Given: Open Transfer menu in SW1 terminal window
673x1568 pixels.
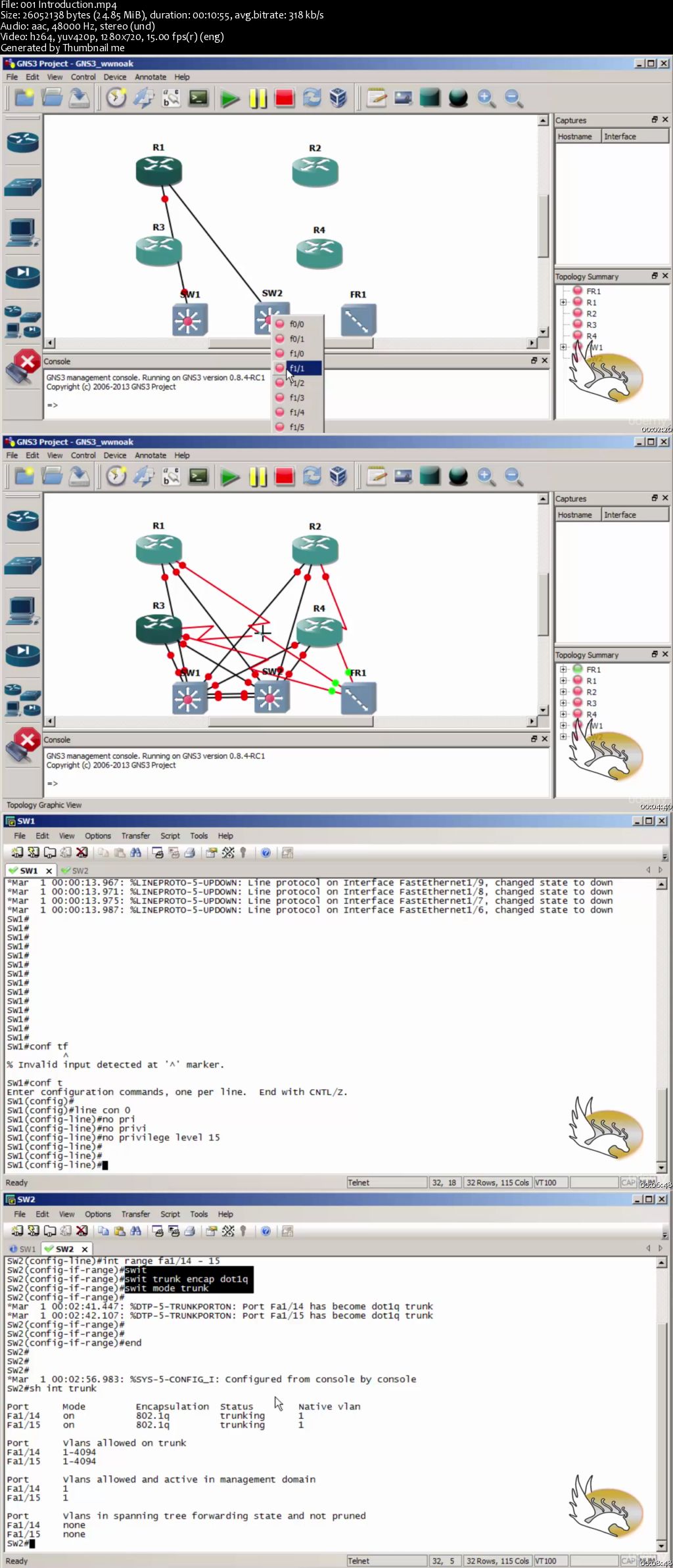Looking at the screenshot, I should (135, 836).
